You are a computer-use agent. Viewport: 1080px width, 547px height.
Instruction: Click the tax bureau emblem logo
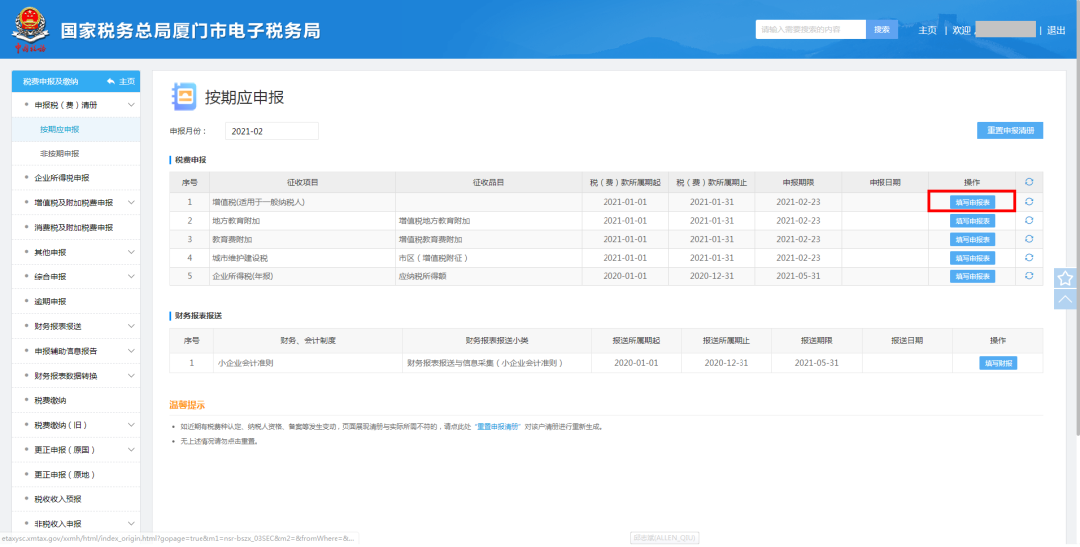point(29,30)
